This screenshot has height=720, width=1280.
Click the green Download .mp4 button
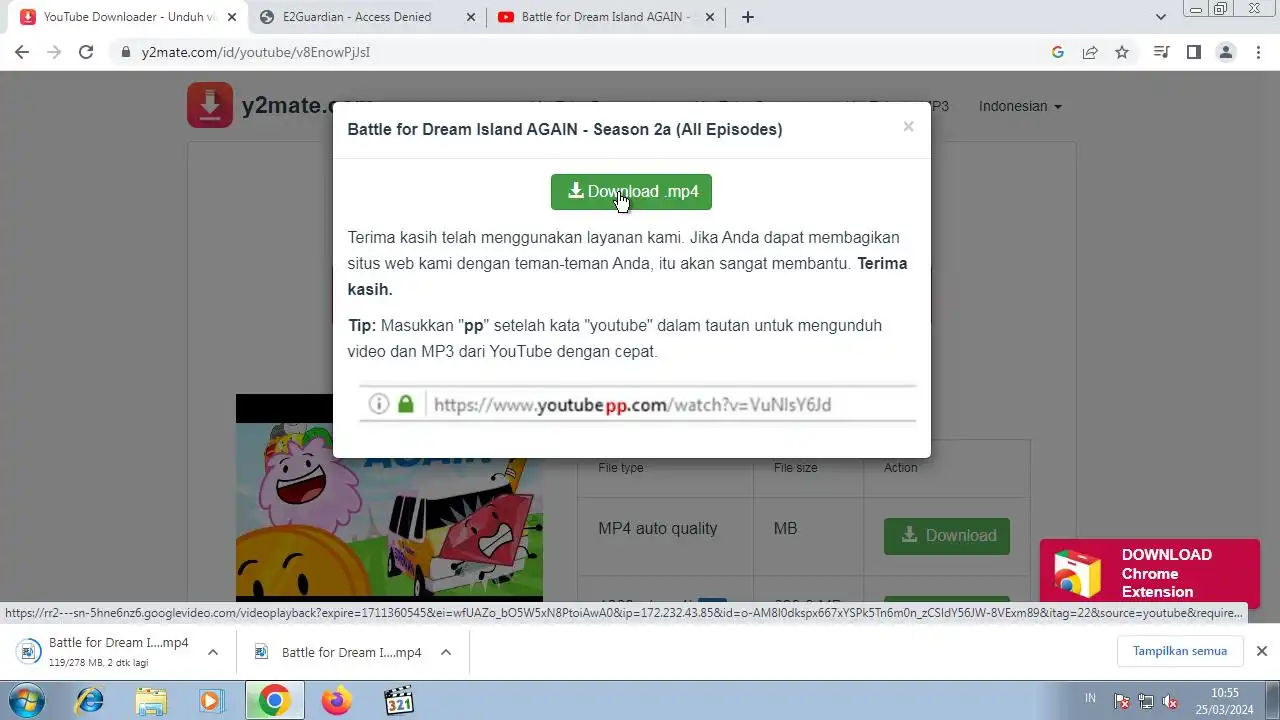(x=631, y=192)
